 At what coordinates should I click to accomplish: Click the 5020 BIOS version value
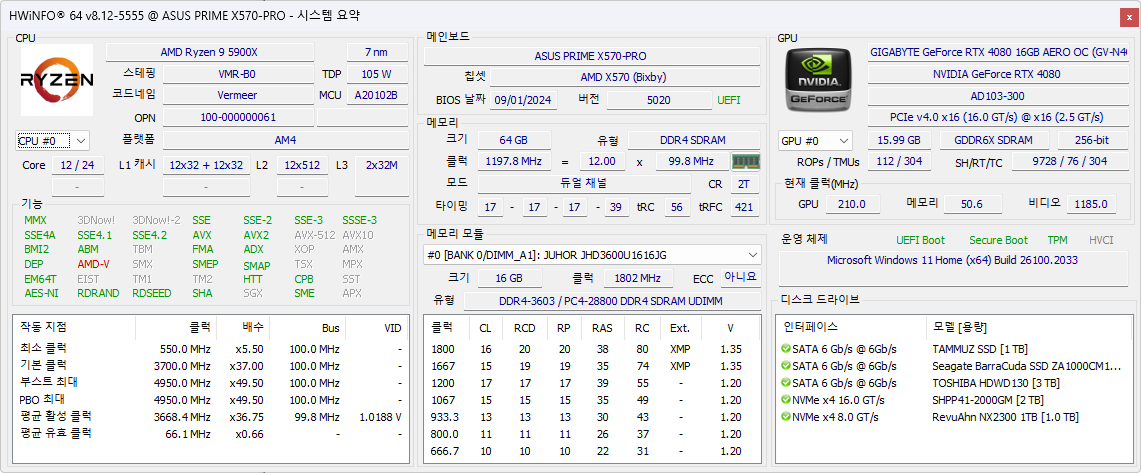659,100
